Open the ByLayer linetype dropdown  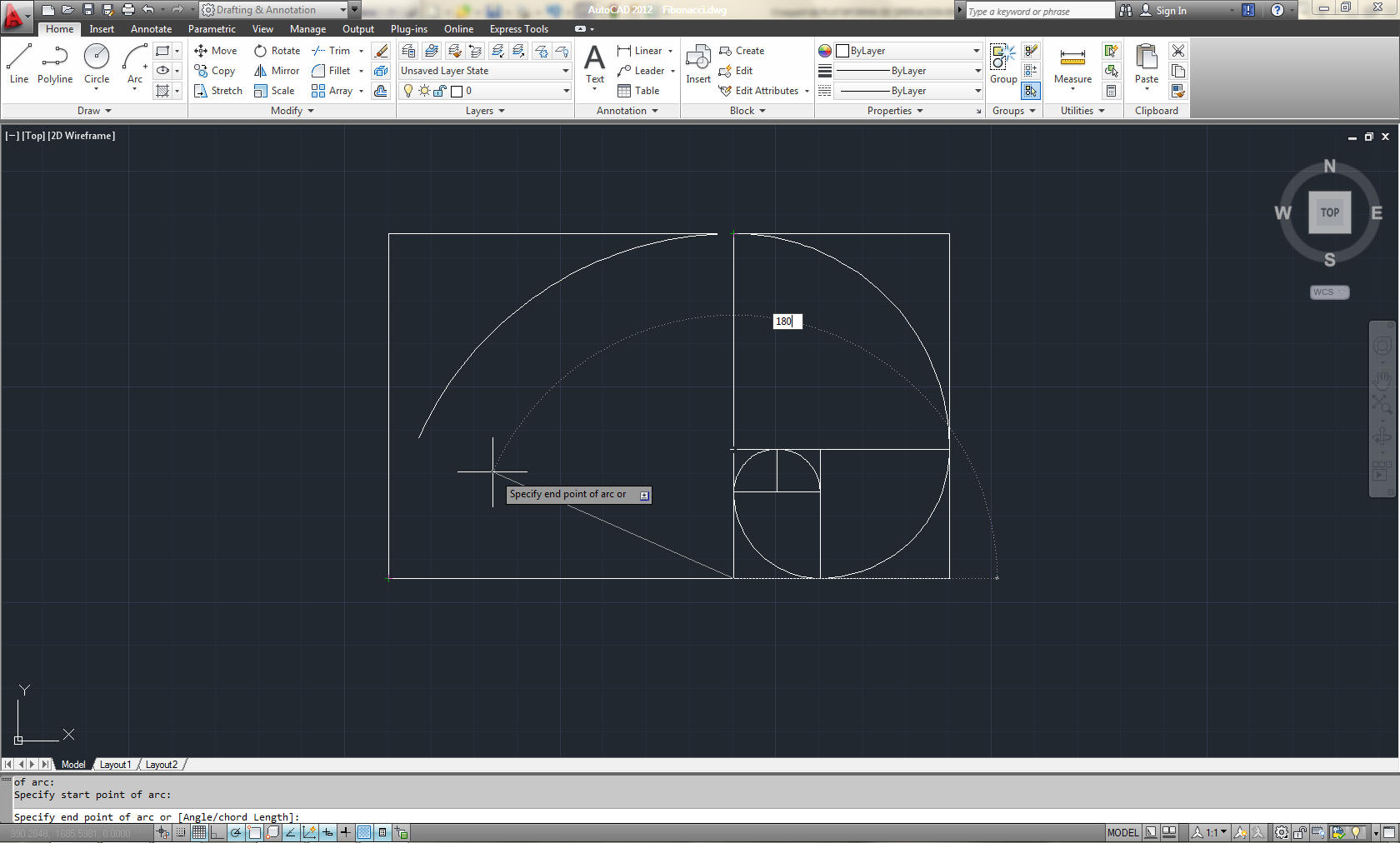[x=909, y=91]
